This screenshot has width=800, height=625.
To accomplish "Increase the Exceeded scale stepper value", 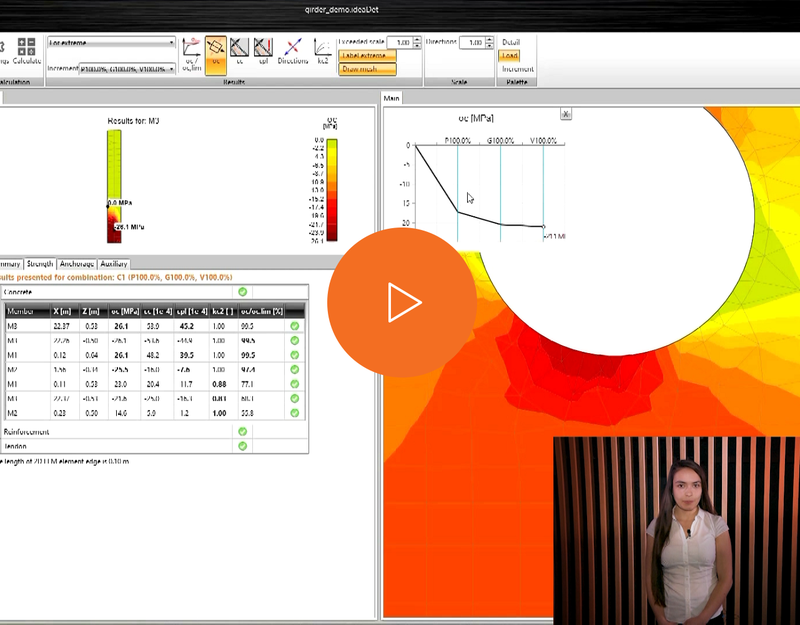I will 417,39.
